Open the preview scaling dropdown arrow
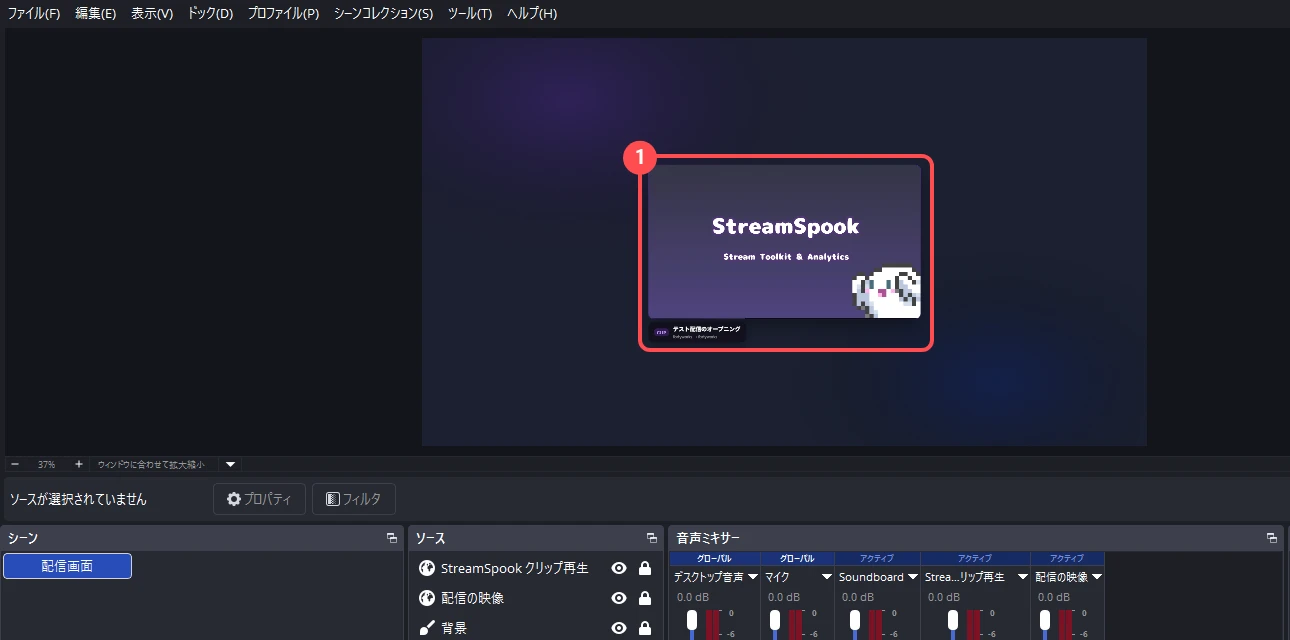 [x=231, y=464]
